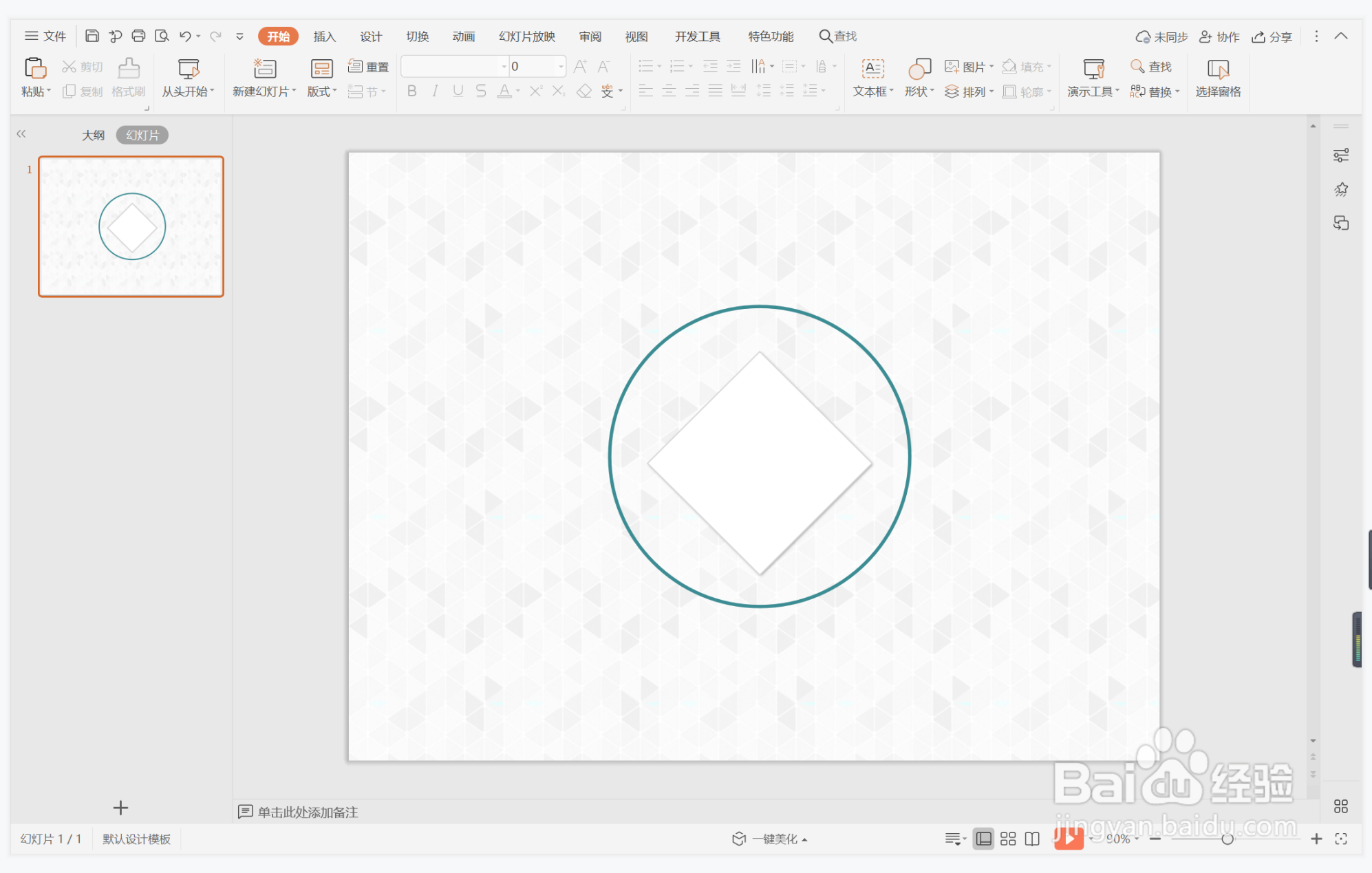Click the New Slide (新建幻灯片) icon
The width and height of the screenshot is (1372, 873).
[265, 69]
